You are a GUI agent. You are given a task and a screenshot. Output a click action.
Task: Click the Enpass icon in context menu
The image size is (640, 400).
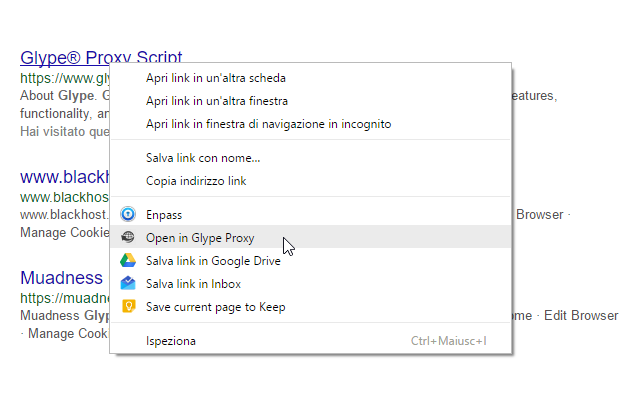[x=128, y=214]
